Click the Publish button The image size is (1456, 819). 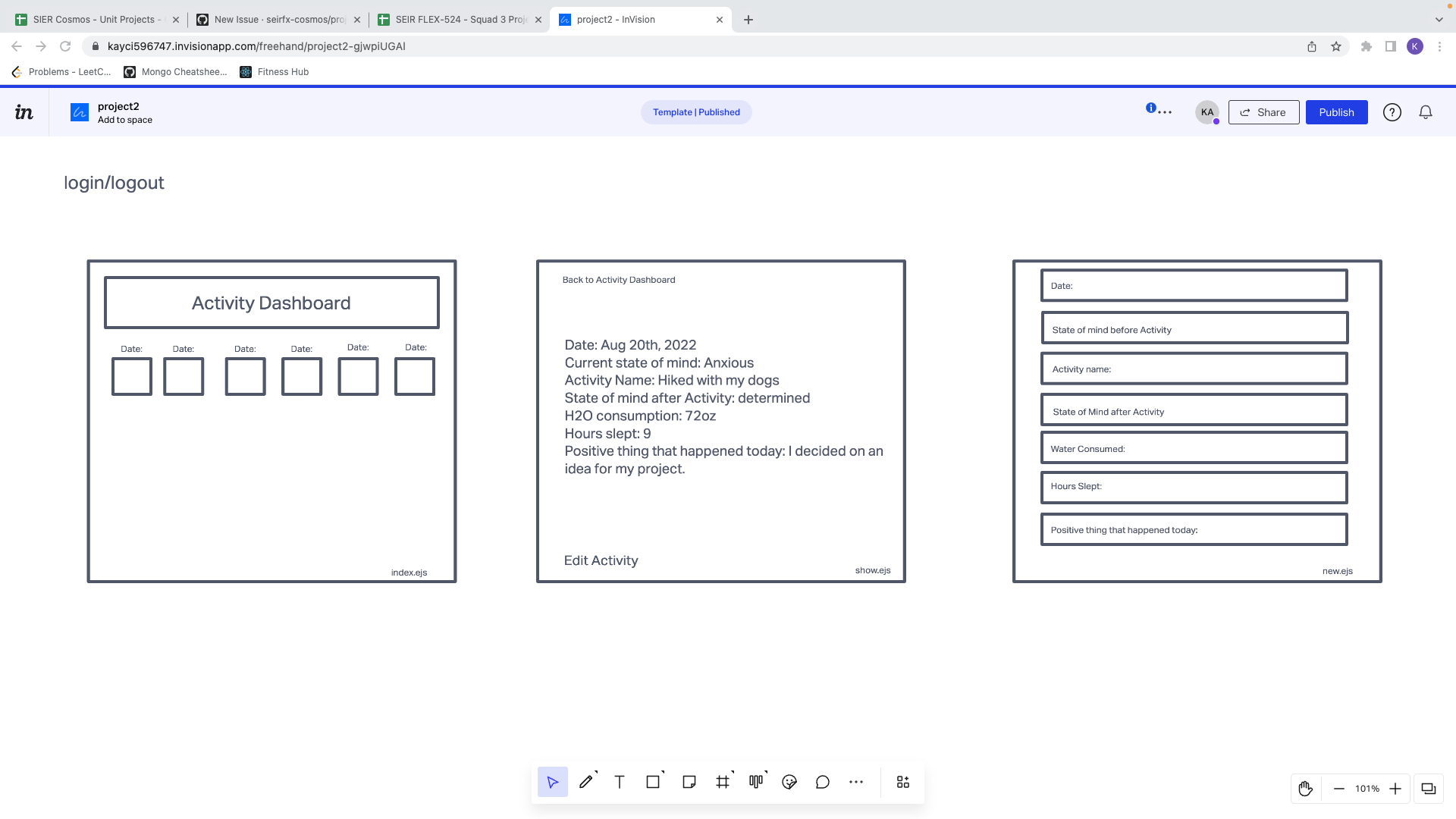[1336, 111]
